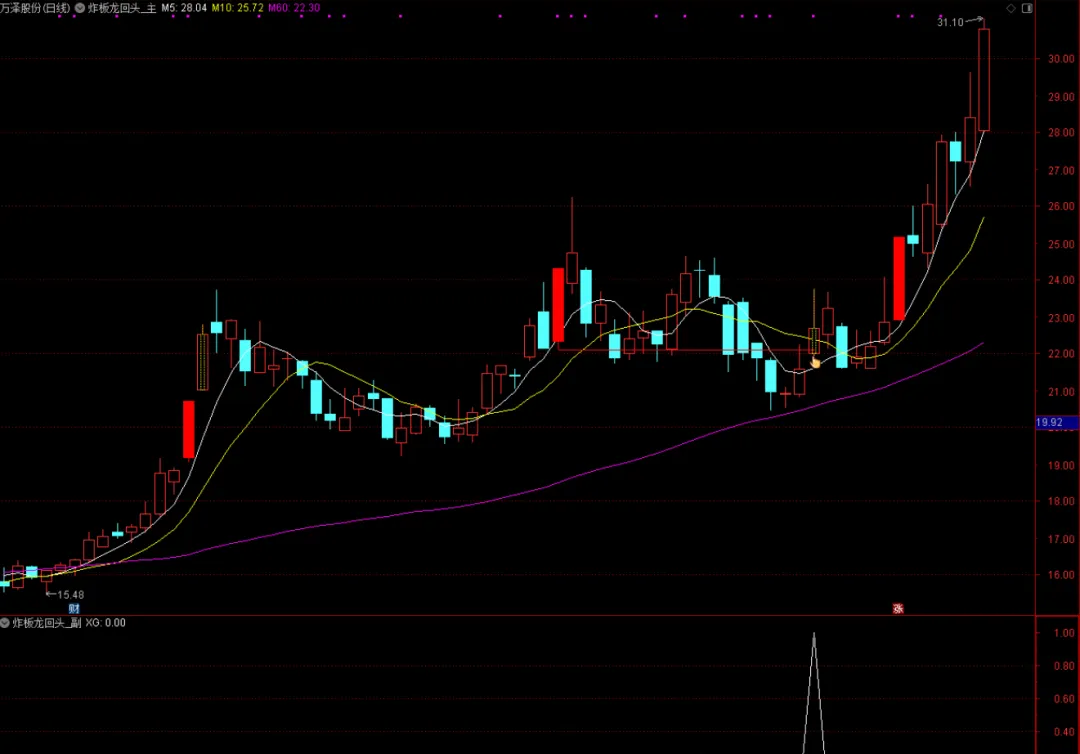Click the red 涨 marker on time axis
The image size is (1080, 754).
[898, 609]
